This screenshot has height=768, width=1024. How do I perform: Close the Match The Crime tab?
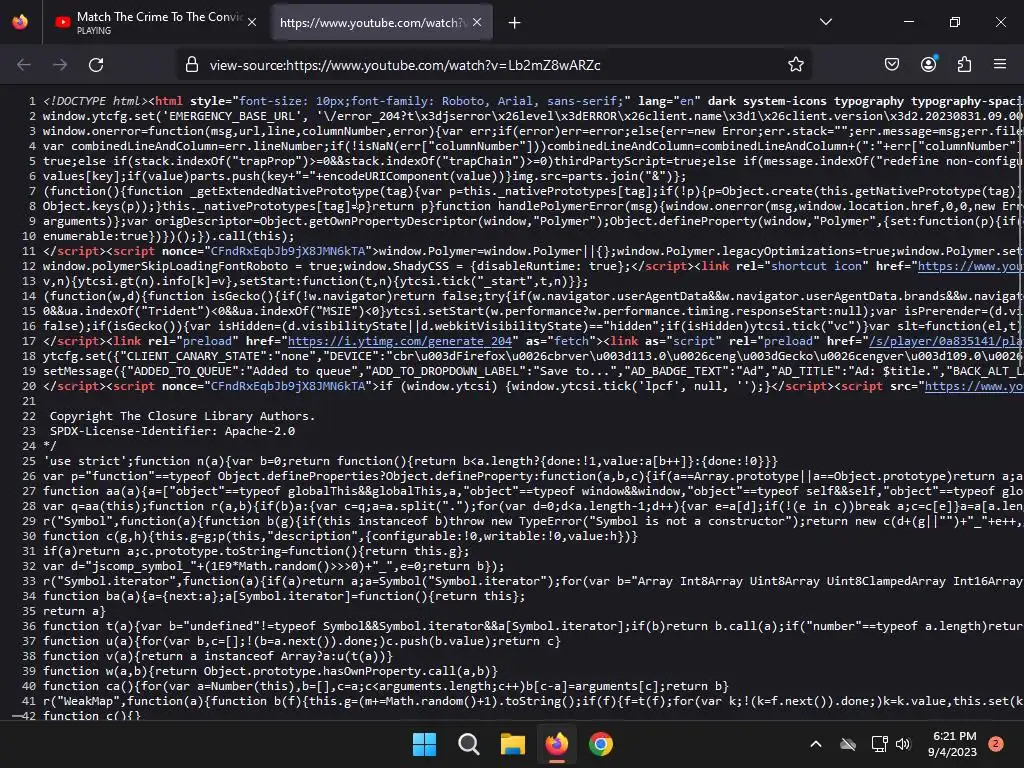[x=252, y=22]
